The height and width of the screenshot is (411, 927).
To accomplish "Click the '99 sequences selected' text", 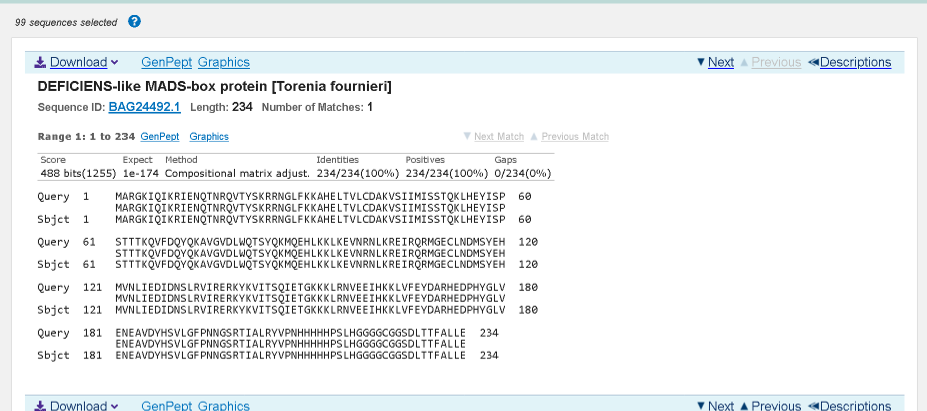I will click(66, 22).
